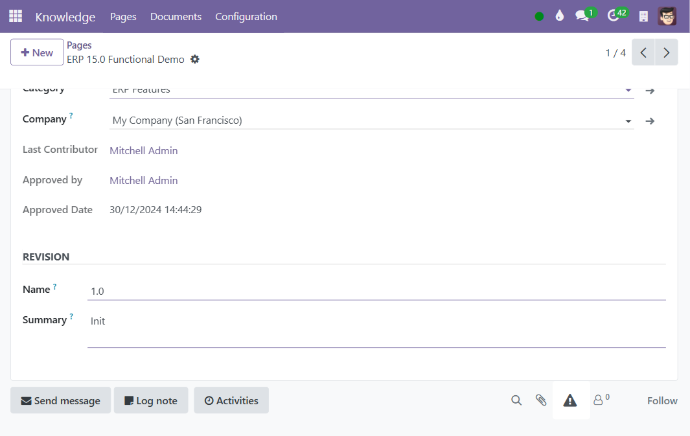Go to the next record
The image size is (690, 436).
pyautogui.click(x=667, y=52)
